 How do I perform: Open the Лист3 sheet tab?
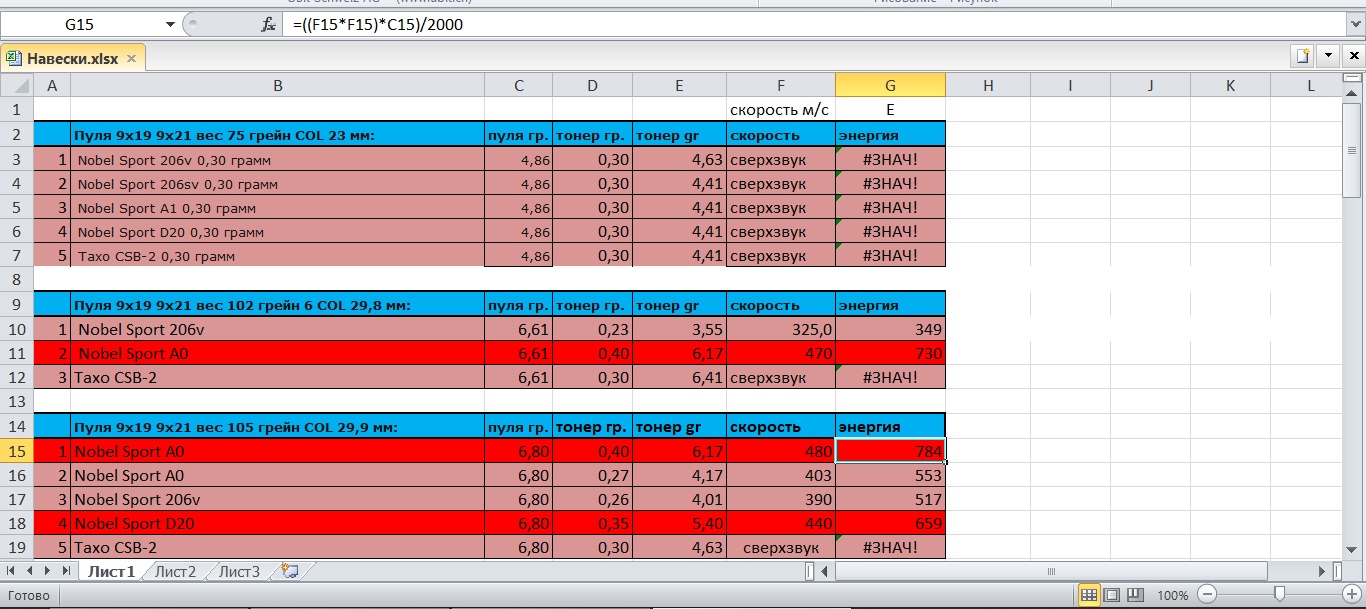pos(239,572)
